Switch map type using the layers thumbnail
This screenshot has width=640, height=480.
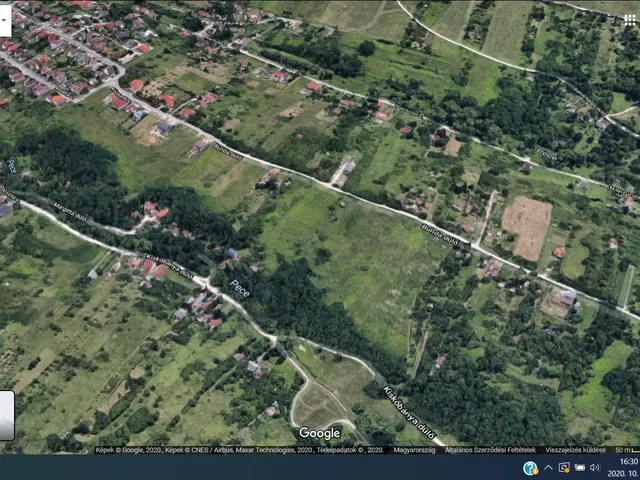7,415
